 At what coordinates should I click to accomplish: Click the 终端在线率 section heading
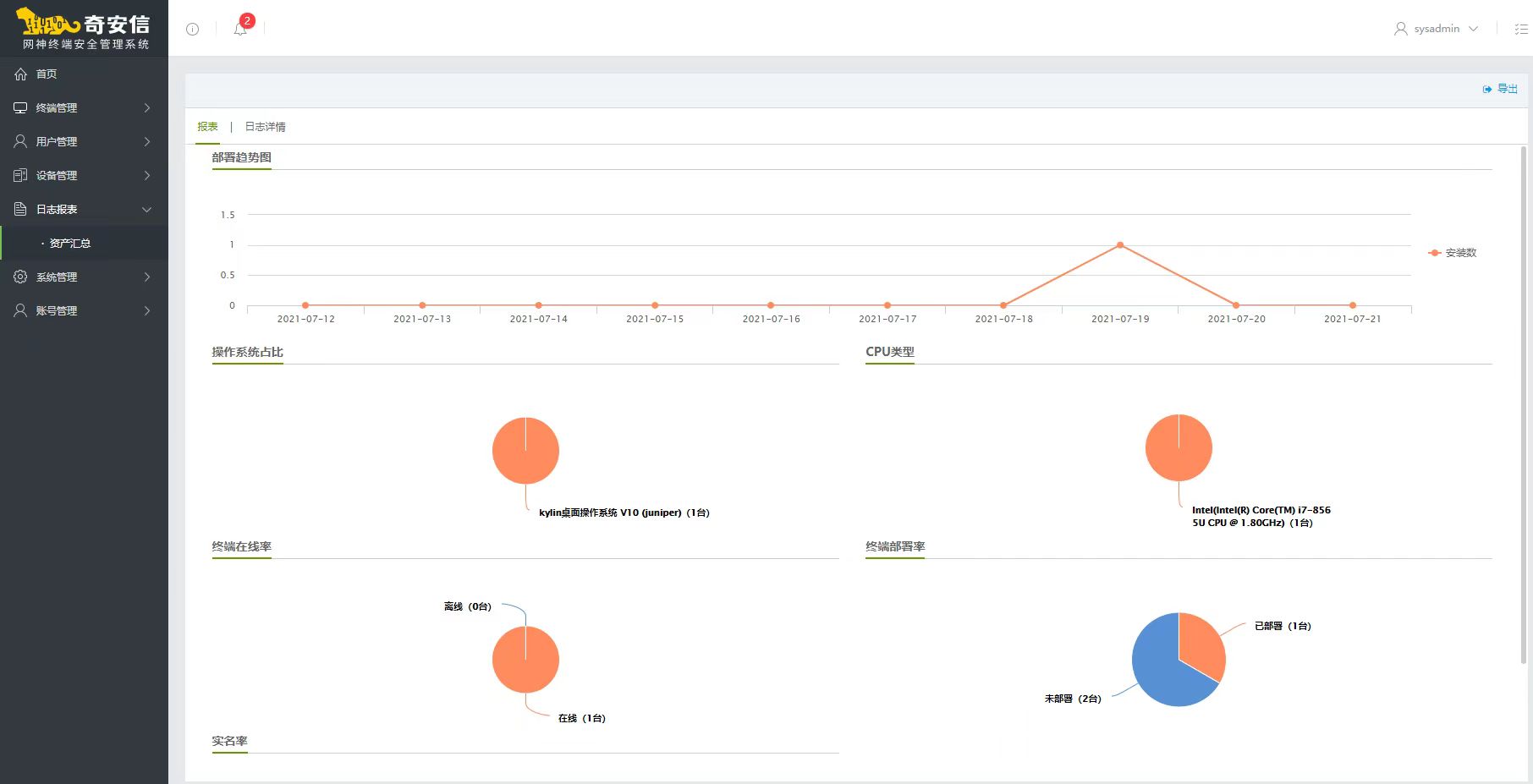point(241,546)
